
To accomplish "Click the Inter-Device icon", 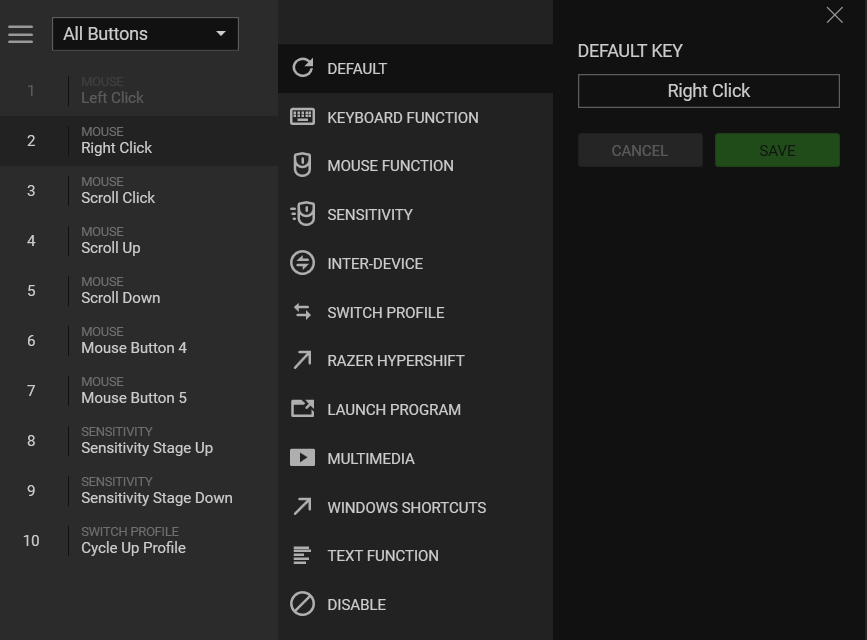I will [302, 263].
